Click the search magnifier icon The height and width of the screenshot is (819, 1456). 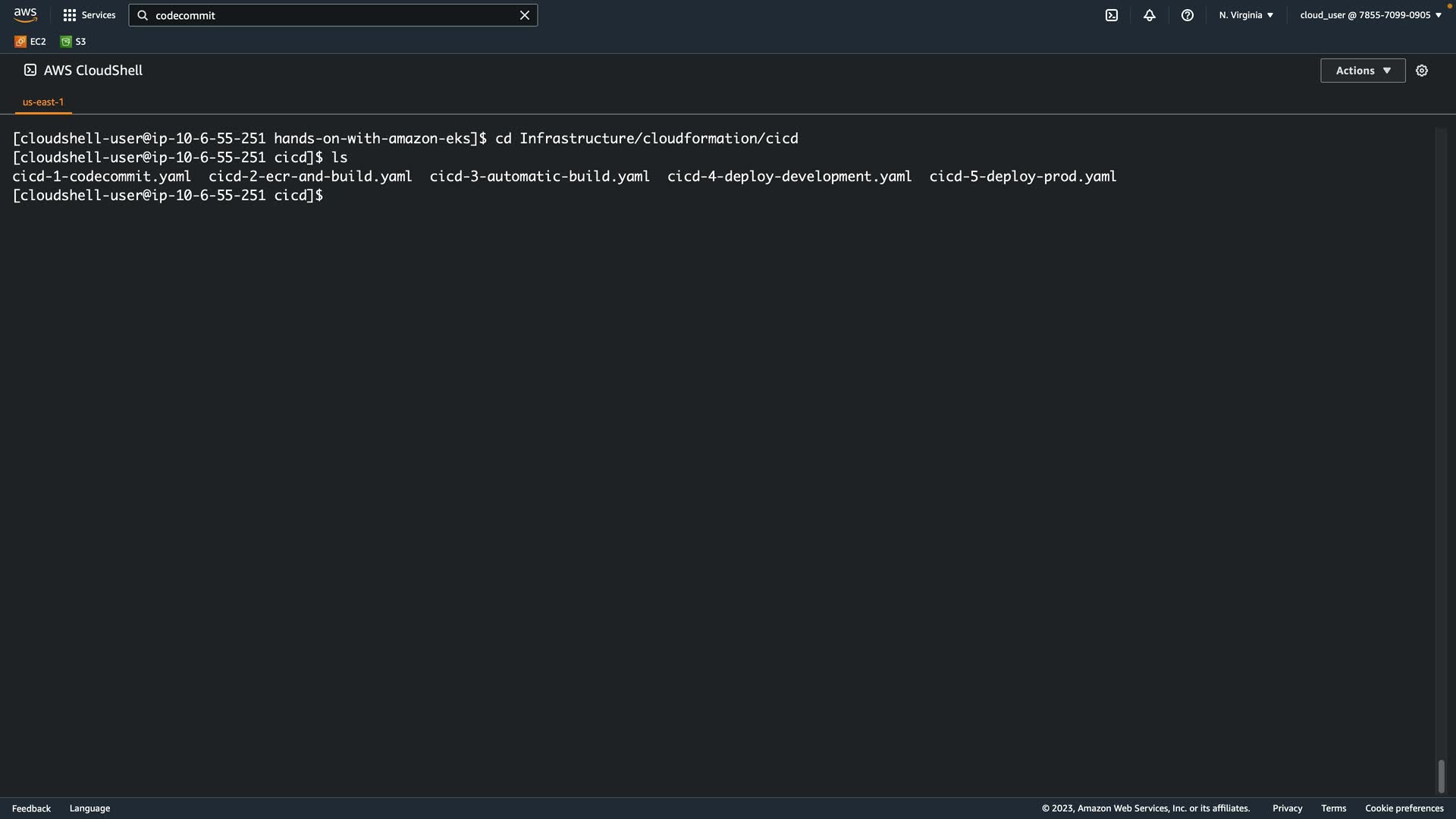point(143,15)
